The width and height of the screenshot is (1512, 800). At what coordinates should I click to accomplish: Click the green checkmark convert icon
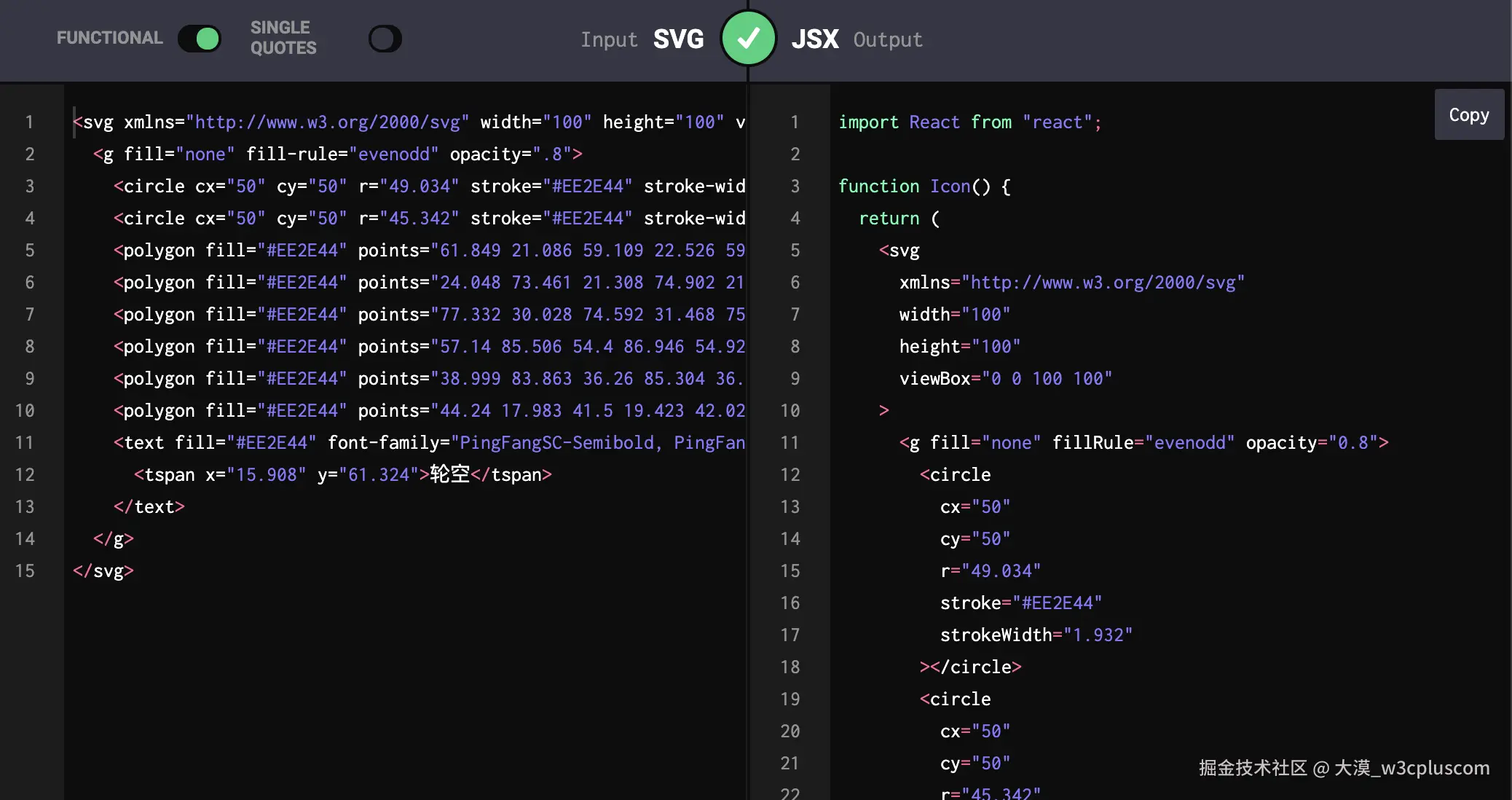[748, 39]
